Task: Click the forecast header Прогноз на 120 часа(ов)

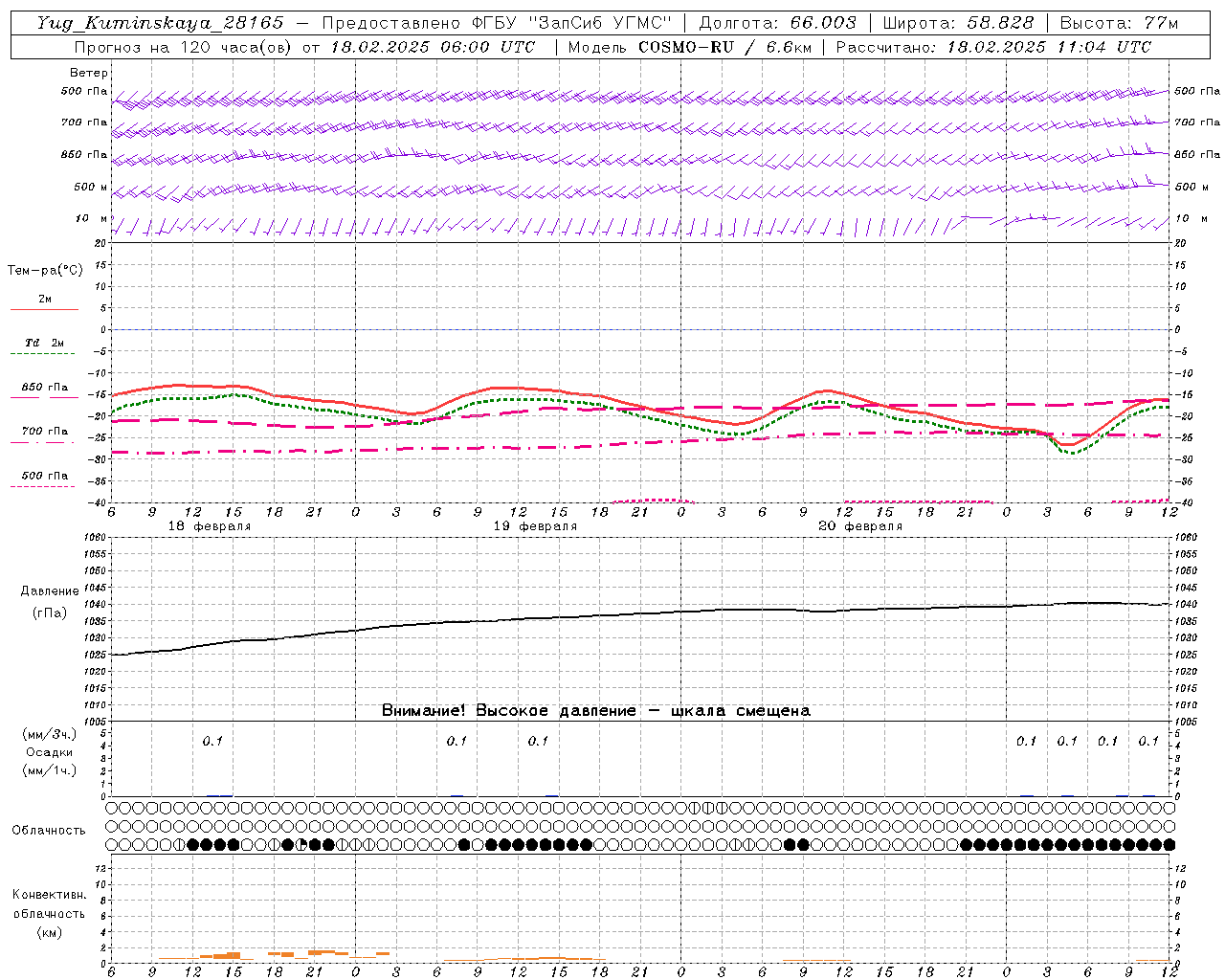Action: pos(183,47)
